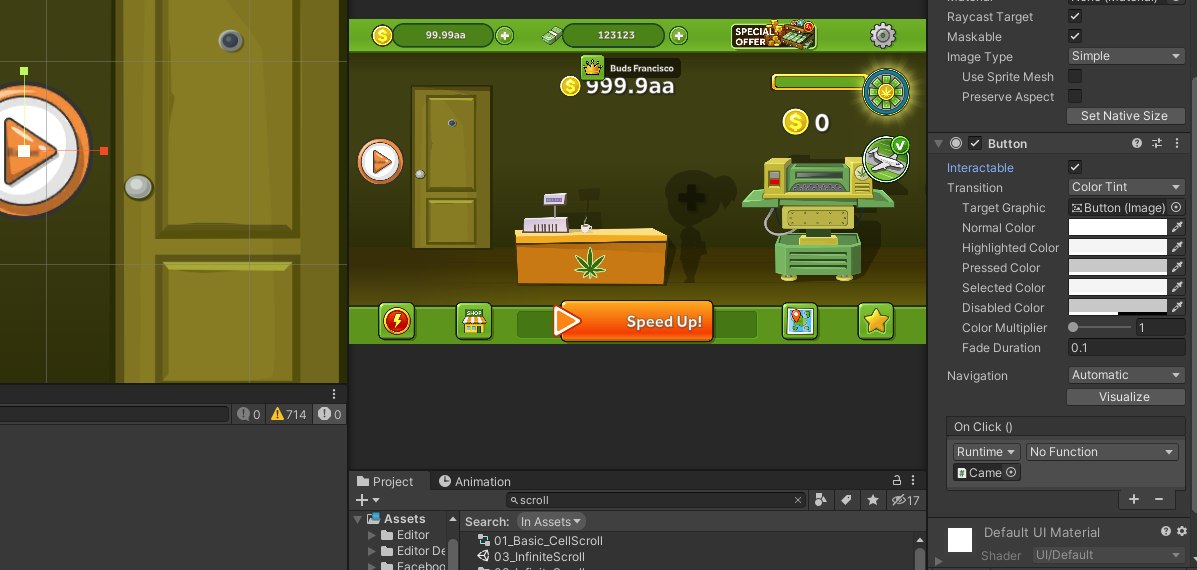This screenshot has width=1197, height=570.
Task: Click the Color Multiplier slider handle
Action: coord(1073,327)
